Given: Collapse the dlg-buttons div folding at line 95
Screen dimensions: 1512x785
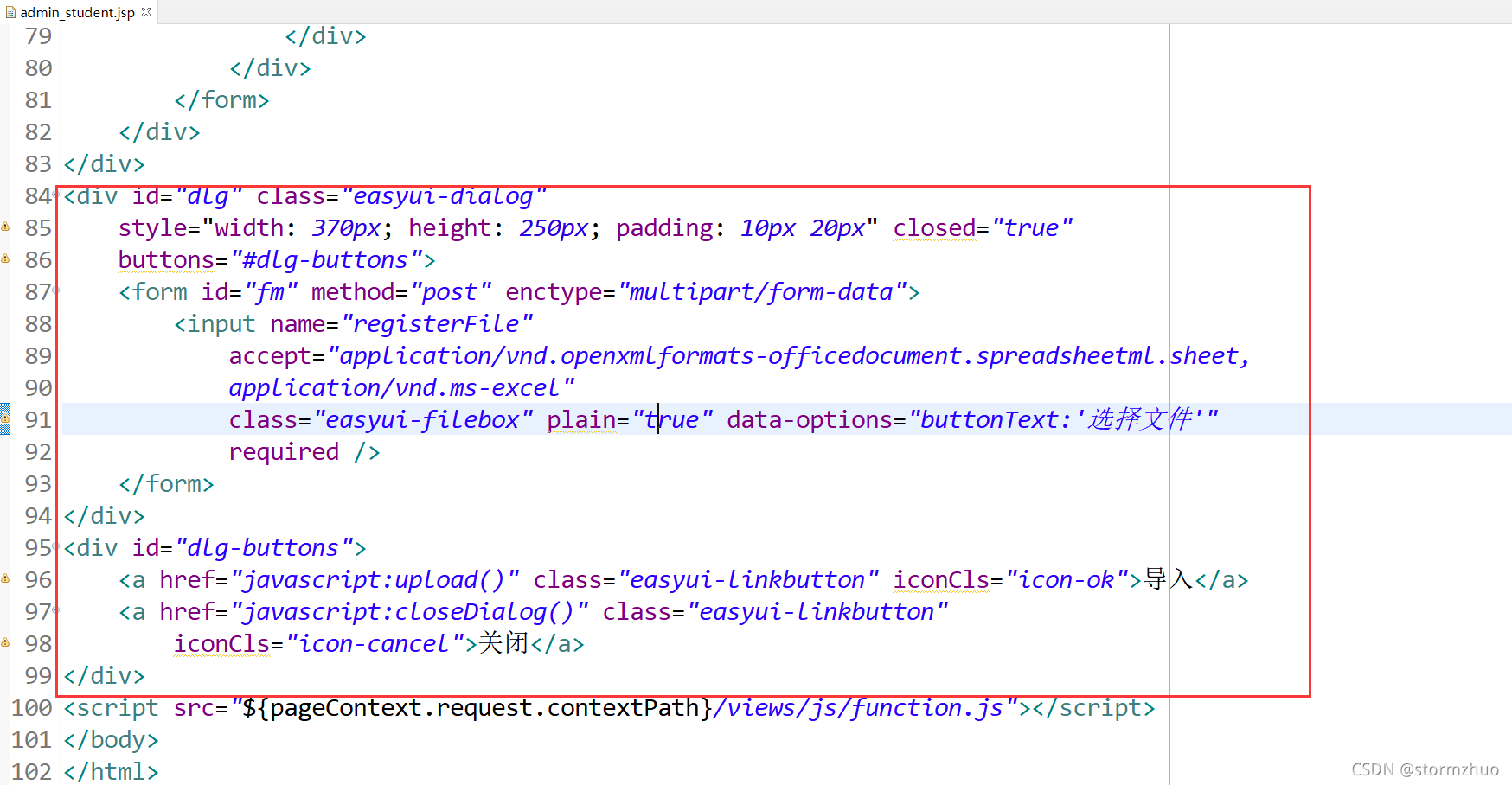Looking at the screenshot, I should tap(56, 547).
